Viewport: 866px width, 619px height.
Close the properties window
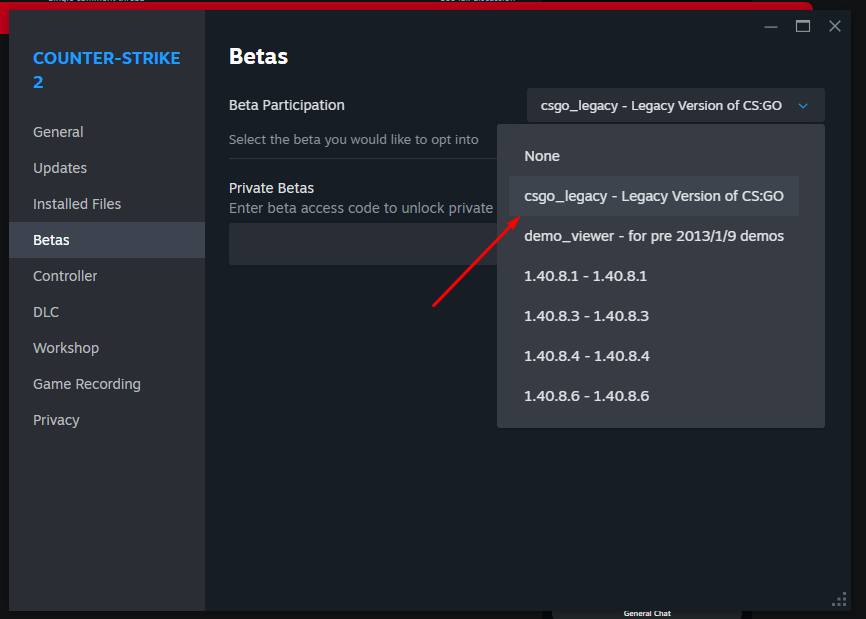835,26
